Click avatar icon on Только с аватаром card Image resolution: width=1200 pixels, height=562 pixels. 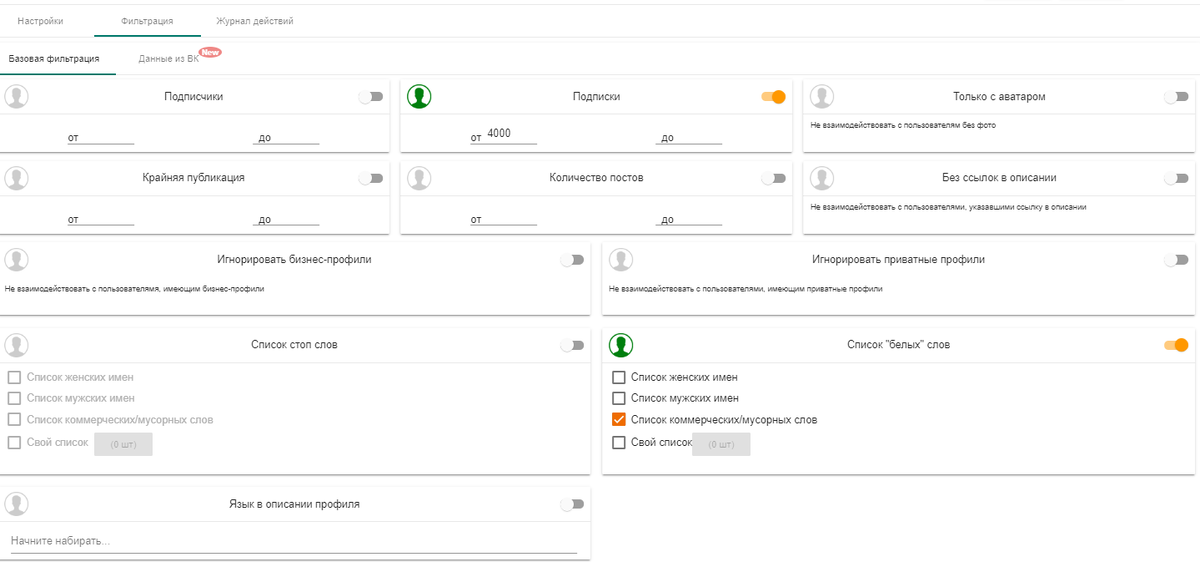click(821, 96)
